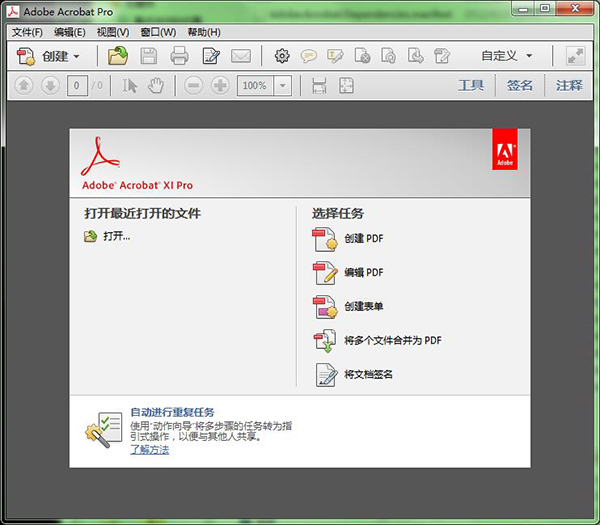
Task: Maximize the Adobe Acrobat Pro window
Action: (545, 9)
